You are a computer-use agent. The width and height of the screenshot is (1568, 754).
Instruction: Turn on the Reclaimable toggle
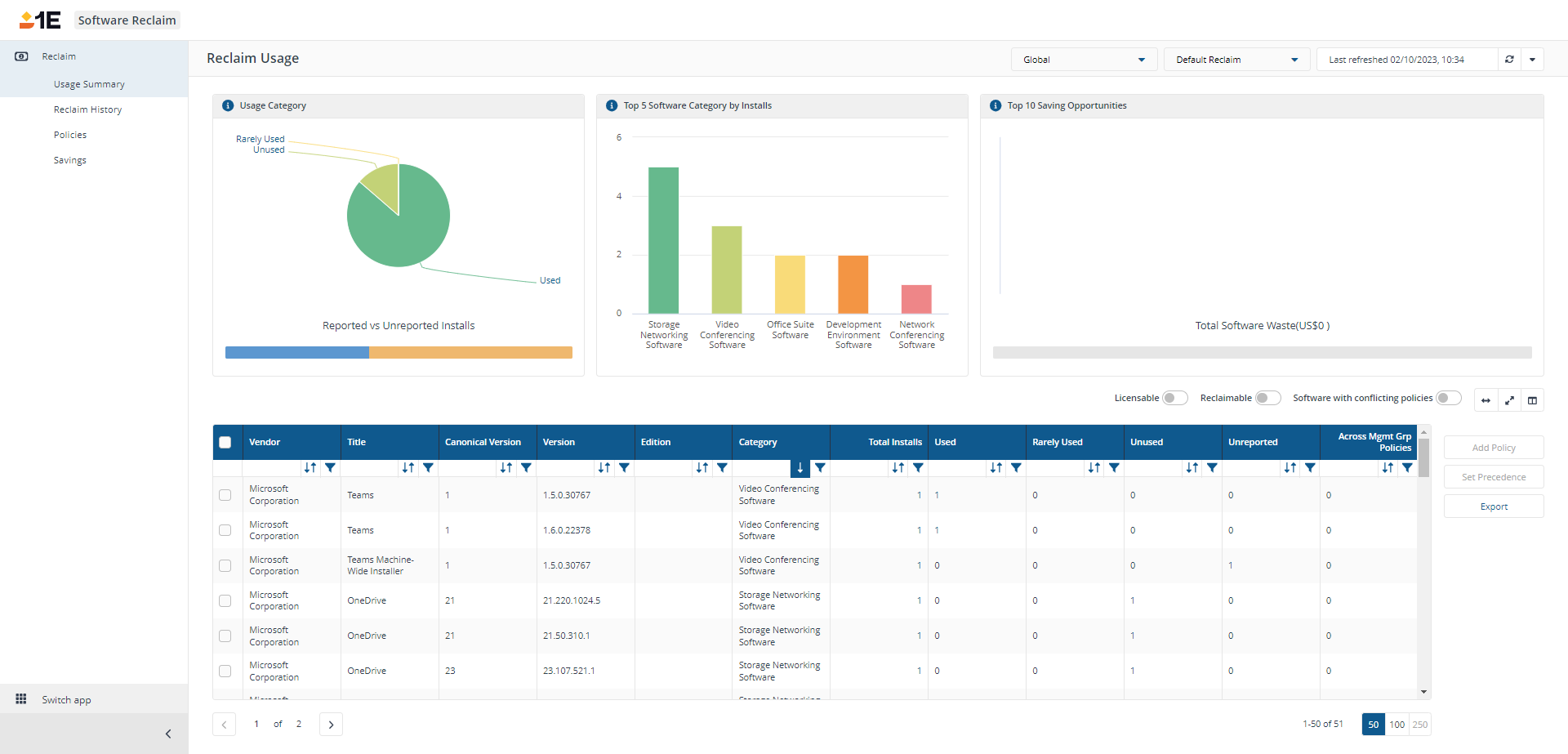pos(1267,398)
